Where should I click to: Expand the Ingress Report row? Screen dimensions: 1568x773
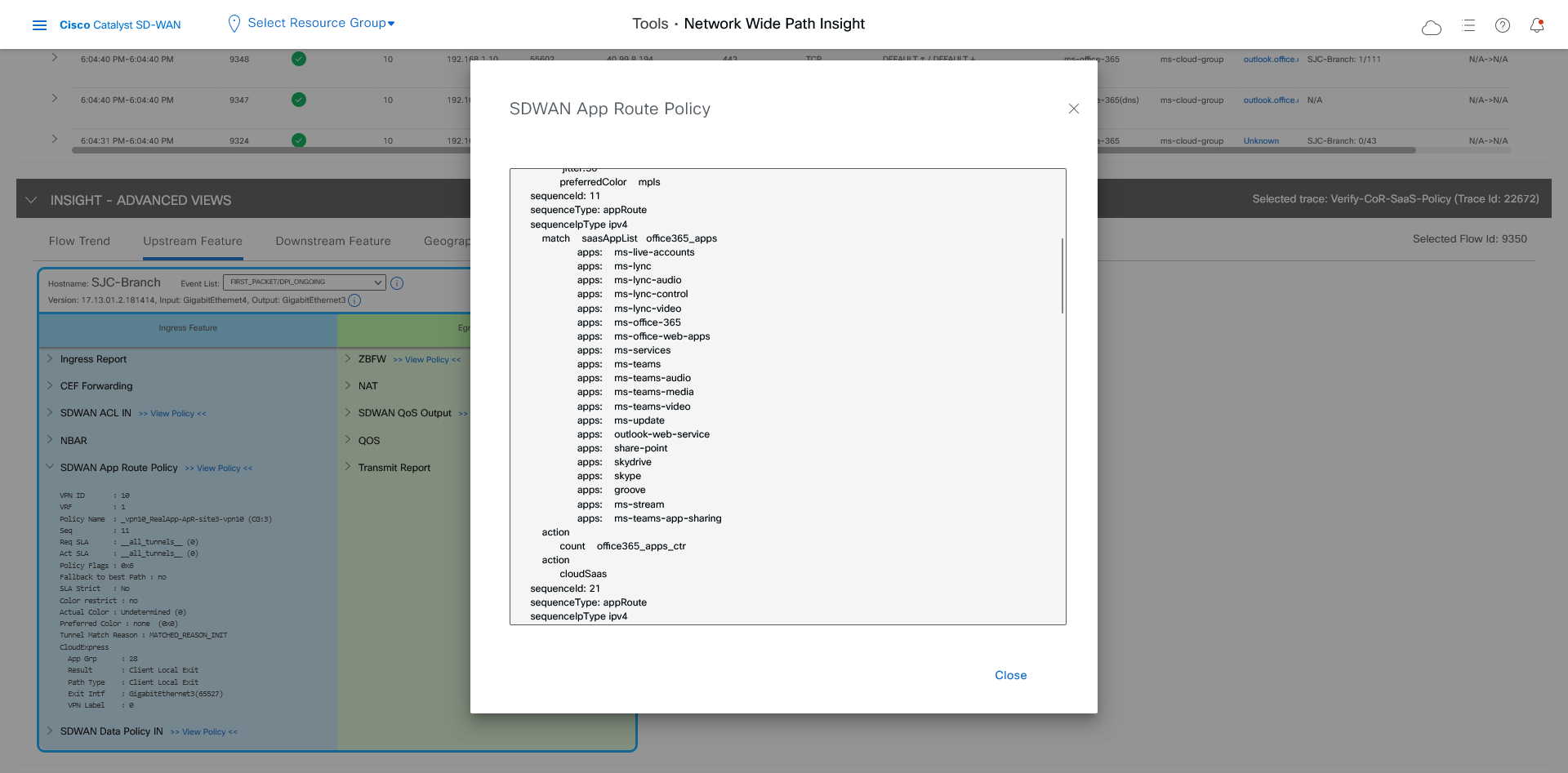point(50,358)
